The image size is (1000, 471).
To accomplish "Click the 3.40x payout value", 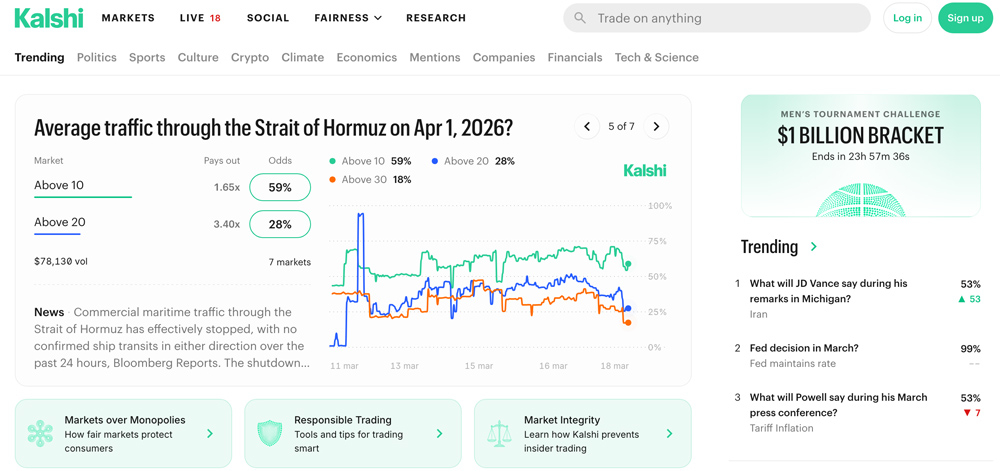I will coord(227,224).
